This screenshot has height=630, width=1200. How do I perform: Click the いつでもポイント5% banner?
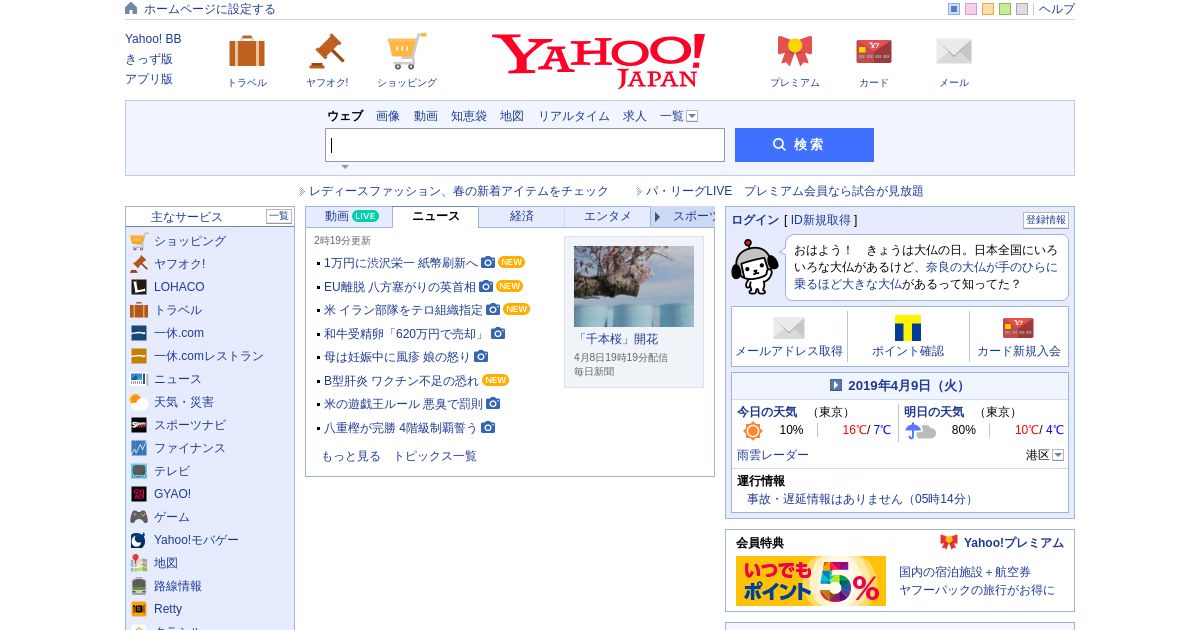pyautogui.click(x=811, y=581)
